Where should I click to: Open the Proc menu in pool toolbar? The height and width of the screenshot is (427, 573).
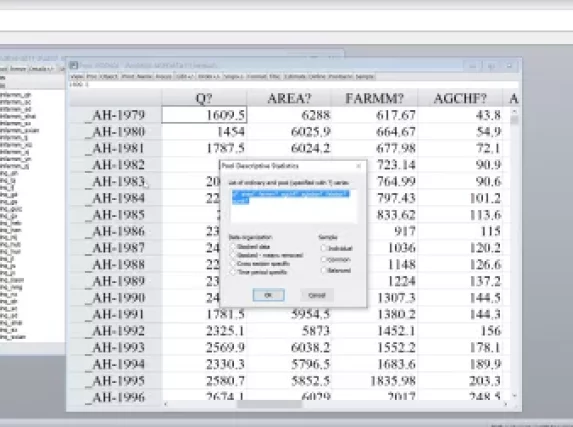(92, 76)
